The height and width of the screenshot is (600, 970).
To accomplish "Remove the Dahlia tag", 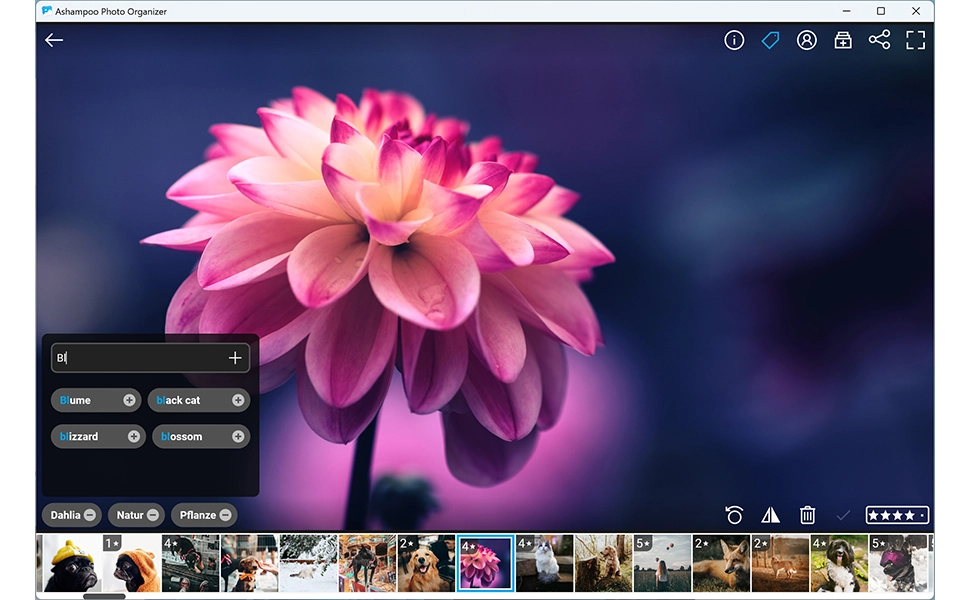I will pos(91,514).
